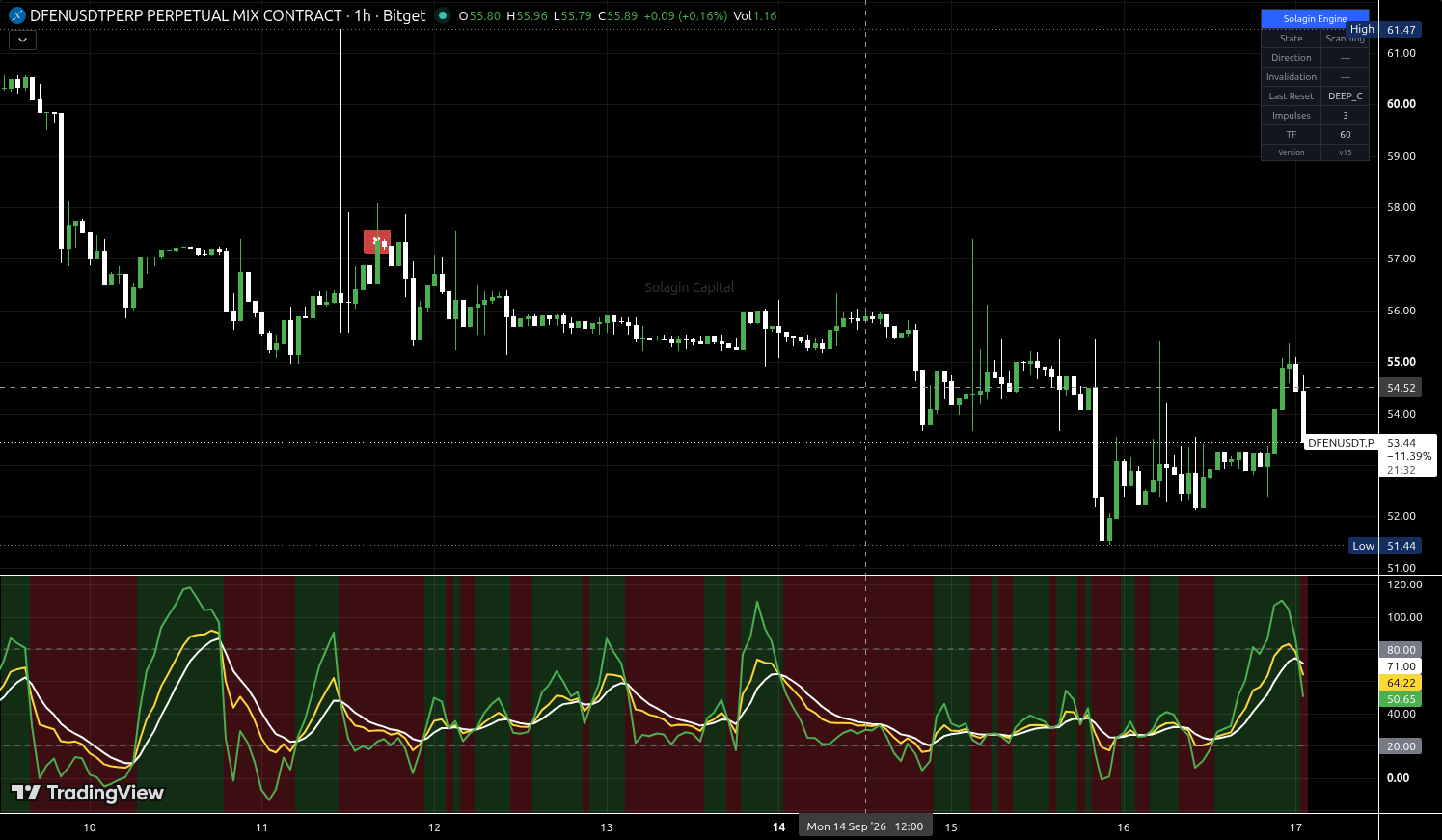Viewport: 1442px width, 840px height.
Task: Click the Version row label
Action: pos(1291,152)
